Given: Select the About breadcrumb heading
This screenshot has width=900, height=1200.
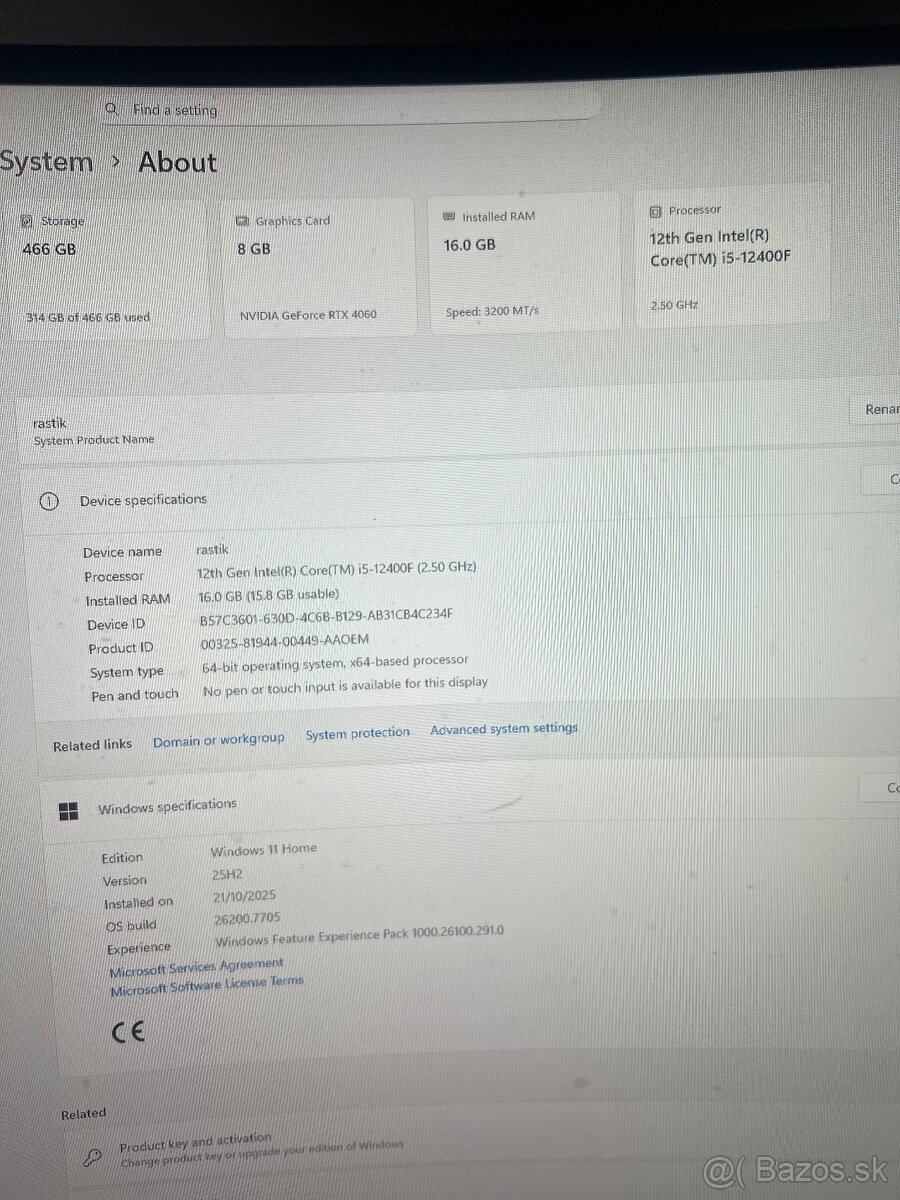Looking at the screenshot, I should click(176, 162).
